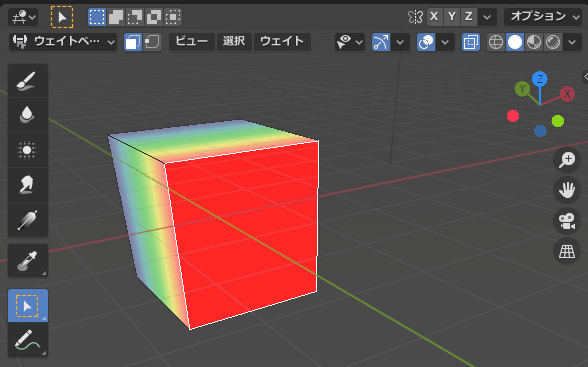
Task: Select the Sample Weight eyedropper tool
Action: (28, 261)
